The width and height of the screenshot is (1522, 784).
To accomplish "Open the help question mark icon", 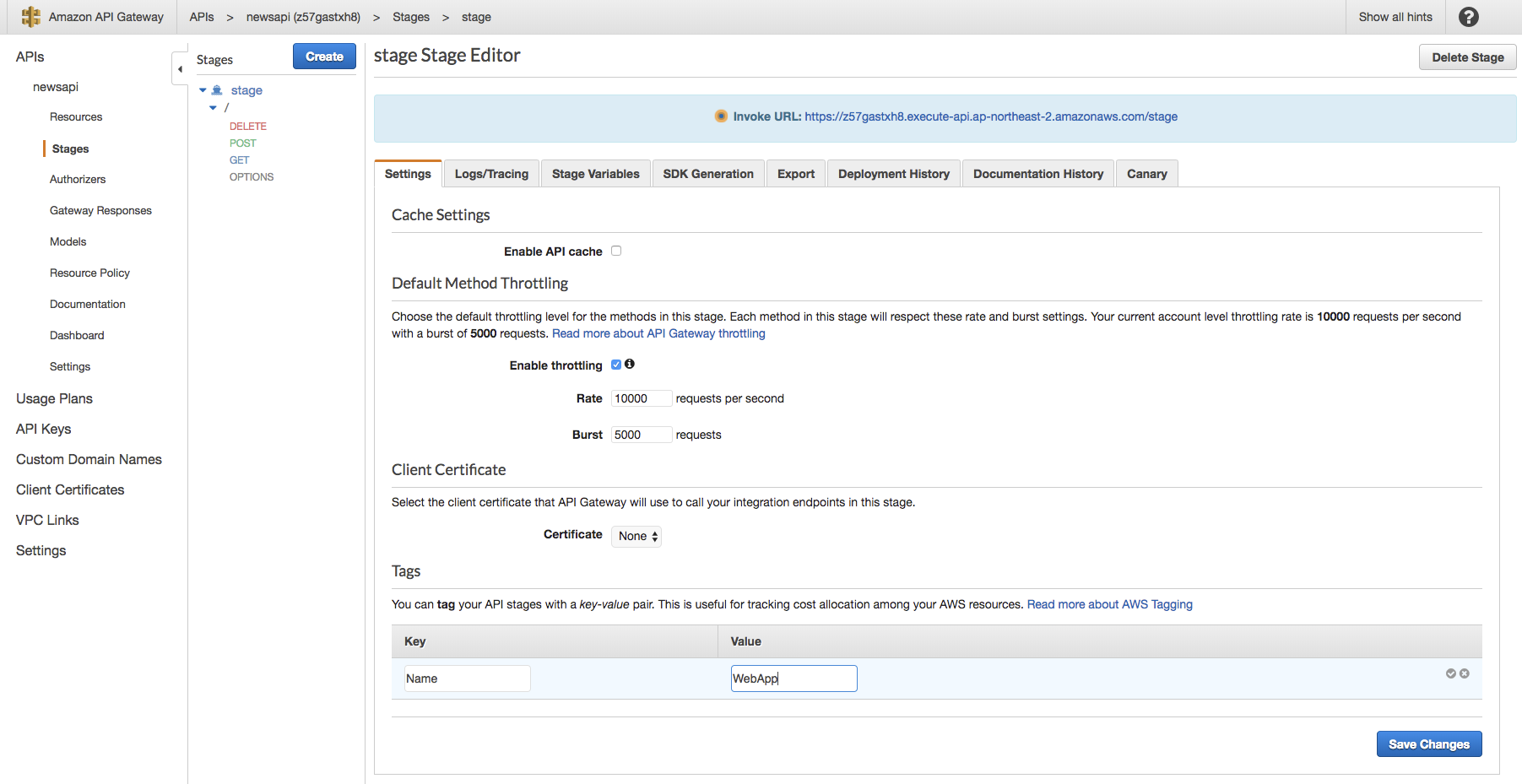I will point(1468,17).
